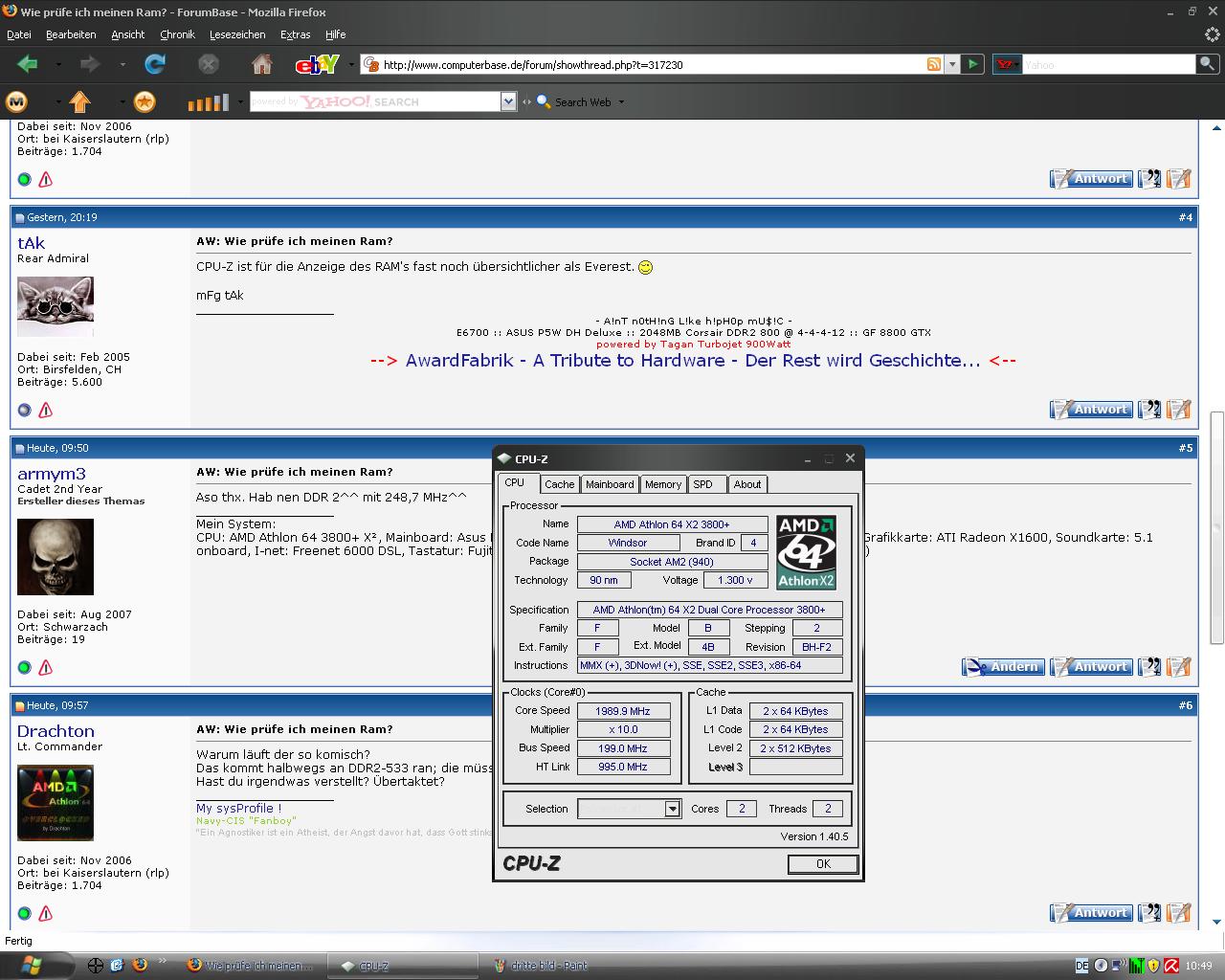Image resolution: width=1225 pixels, height=980 pixels.
Task: Open the forward button history dropdown arrow
Action: click(122, 65)
